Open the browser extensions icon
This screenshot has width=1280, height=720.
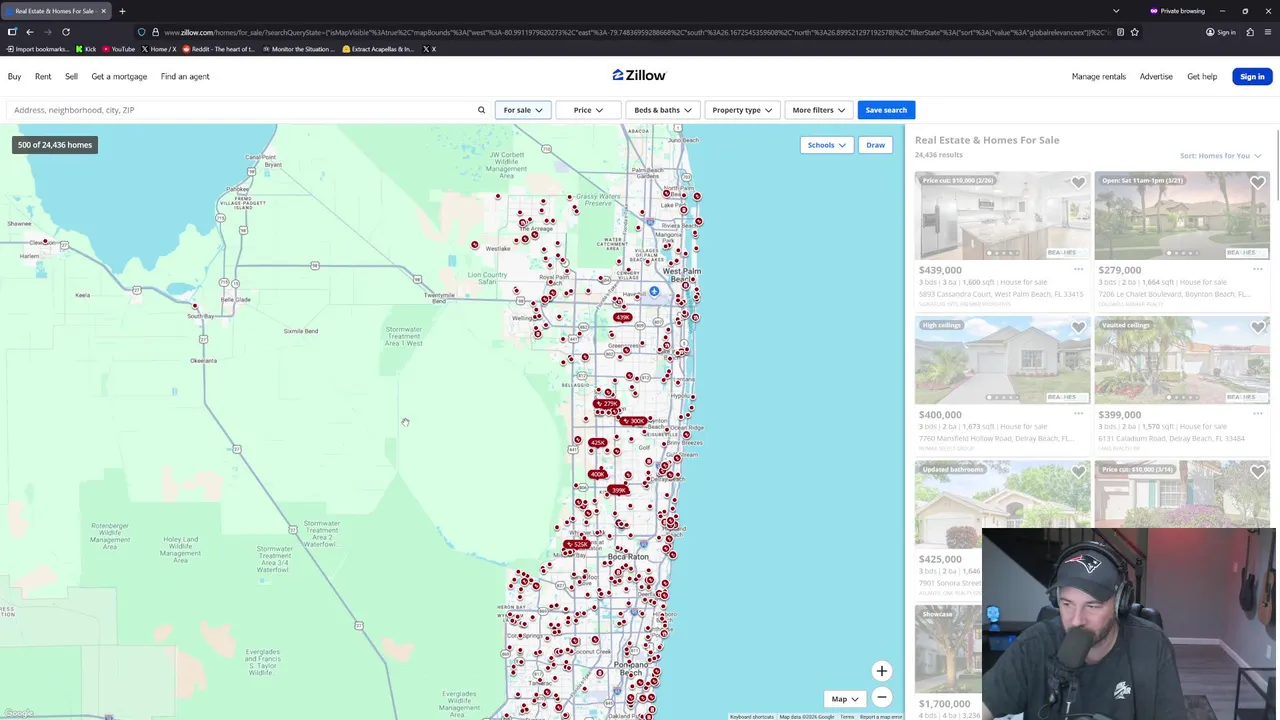[1249, 32]
